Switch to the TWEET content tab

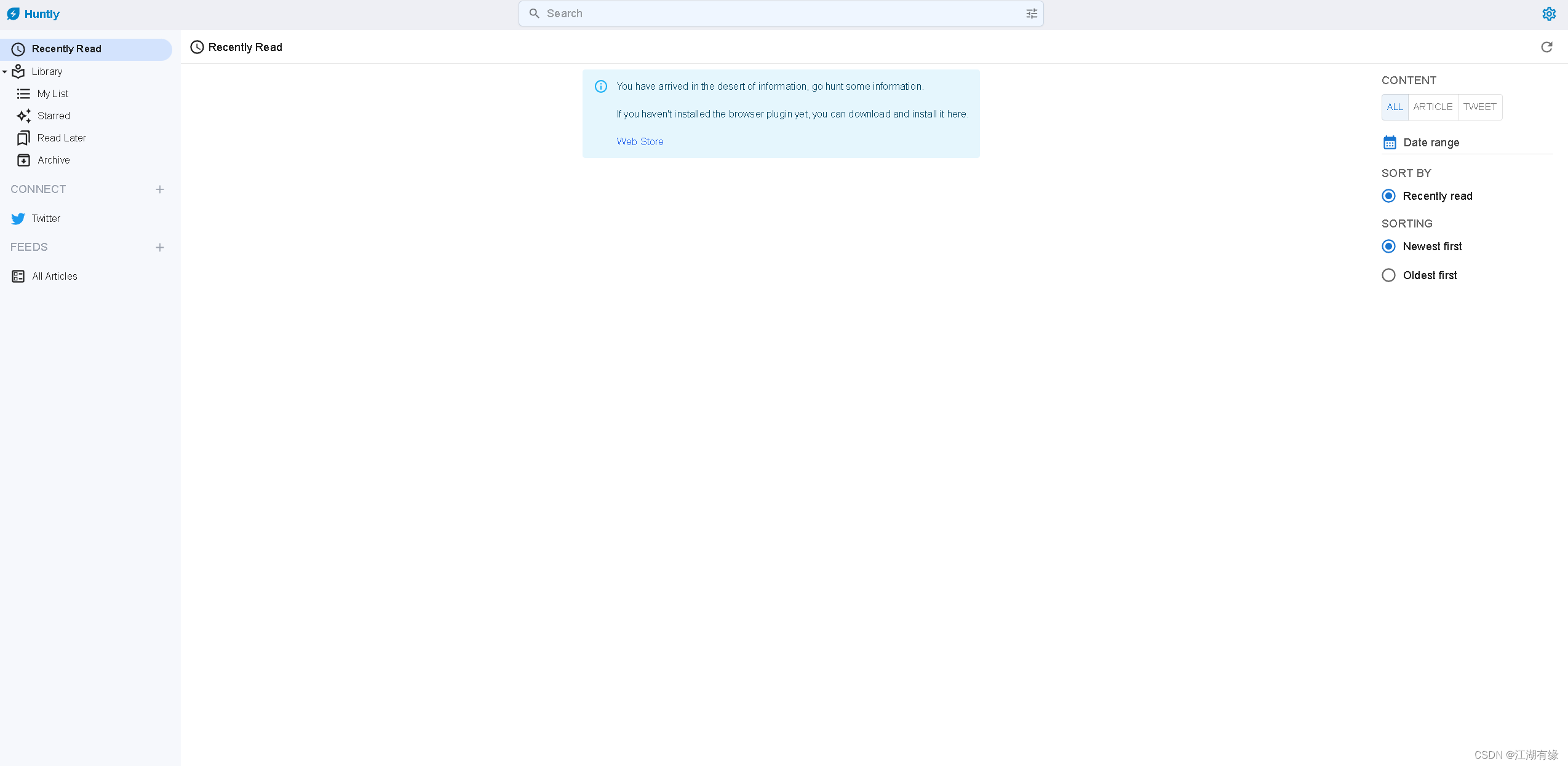tap(1479, 107)
